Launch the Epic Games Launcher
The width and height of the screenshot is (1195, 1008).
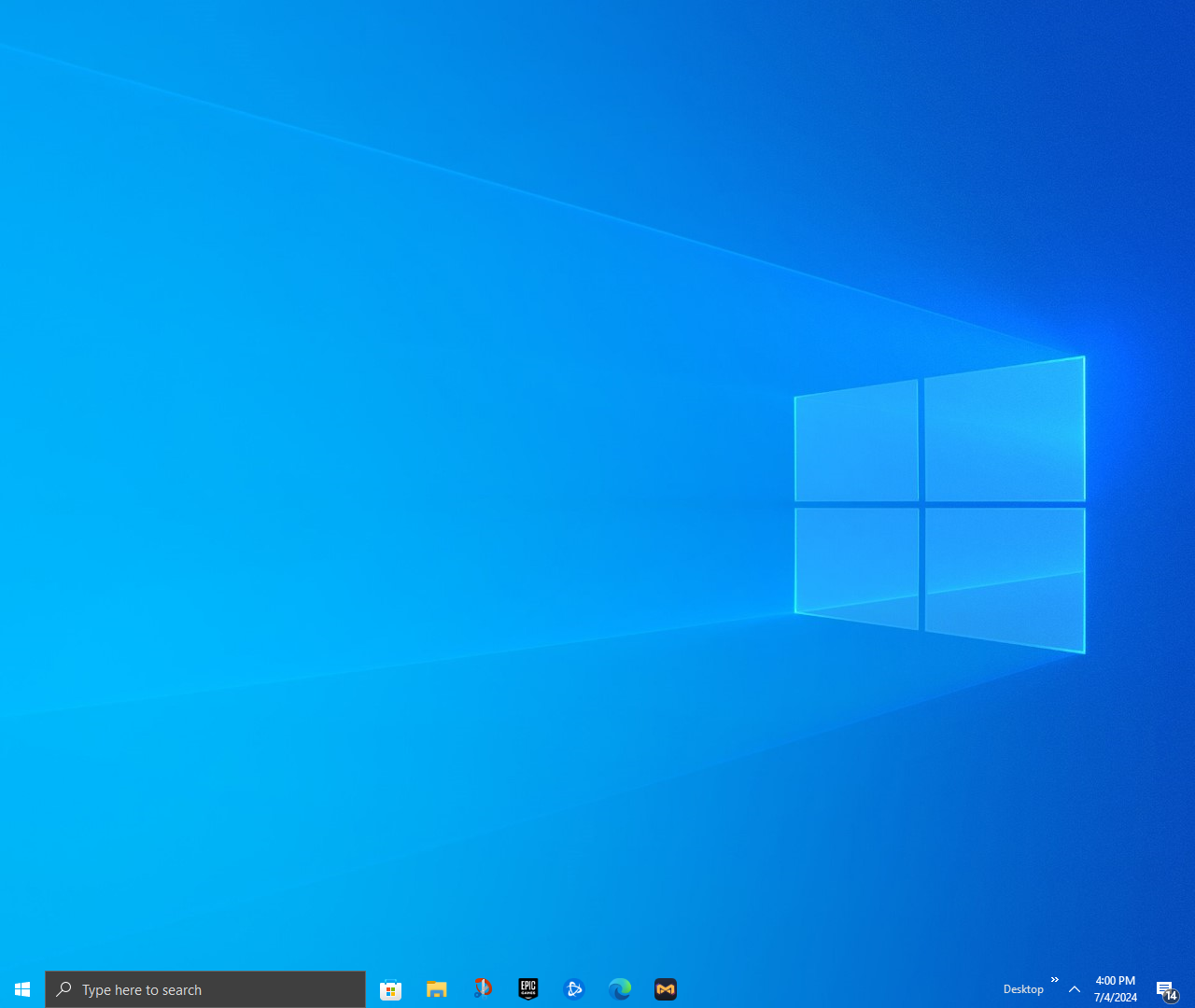(528, 989)
